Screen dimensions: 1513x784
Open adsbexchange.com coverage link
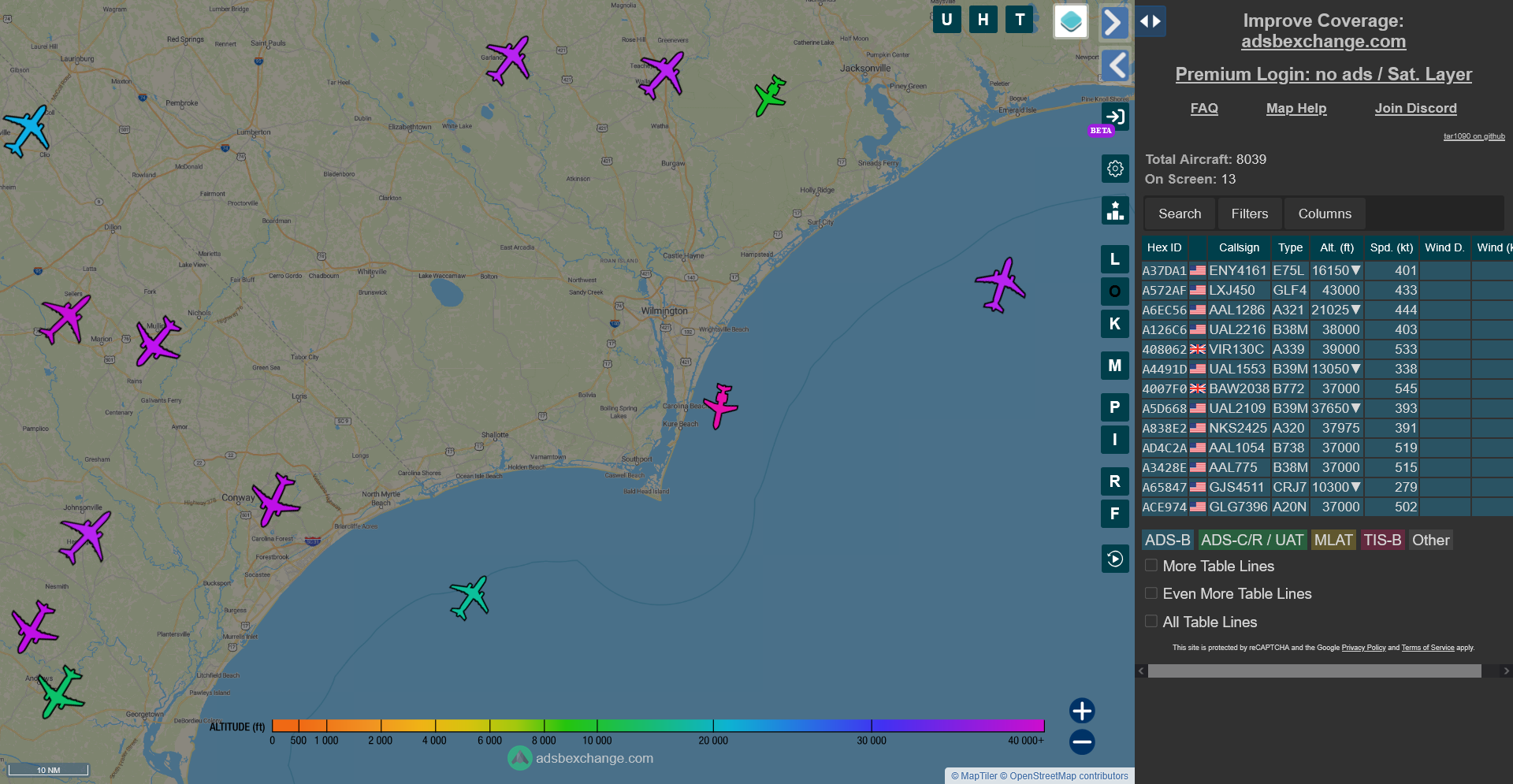1323,42
